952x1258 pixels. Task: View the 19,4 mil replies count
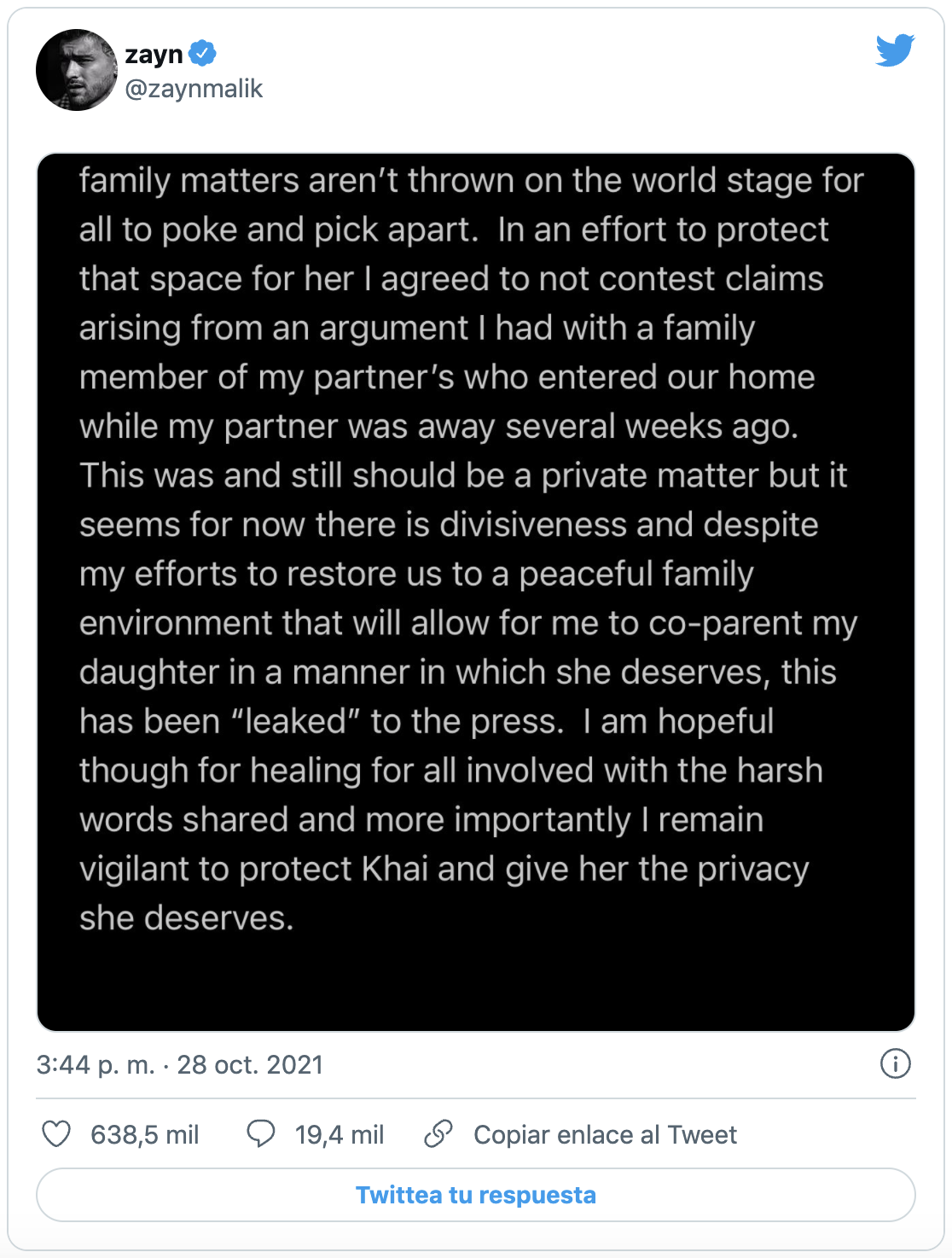(x=340, y=1134)
